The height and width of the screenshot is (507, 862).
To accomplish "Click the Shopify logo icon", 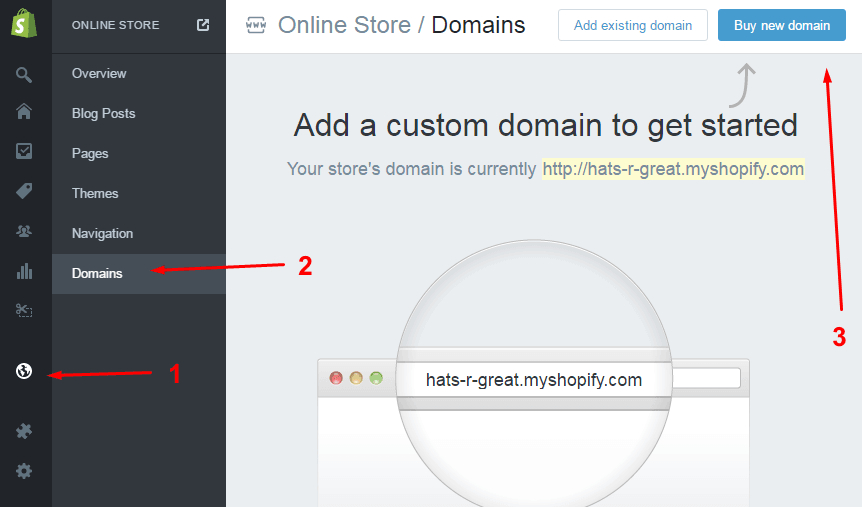I will coord(24,23).
